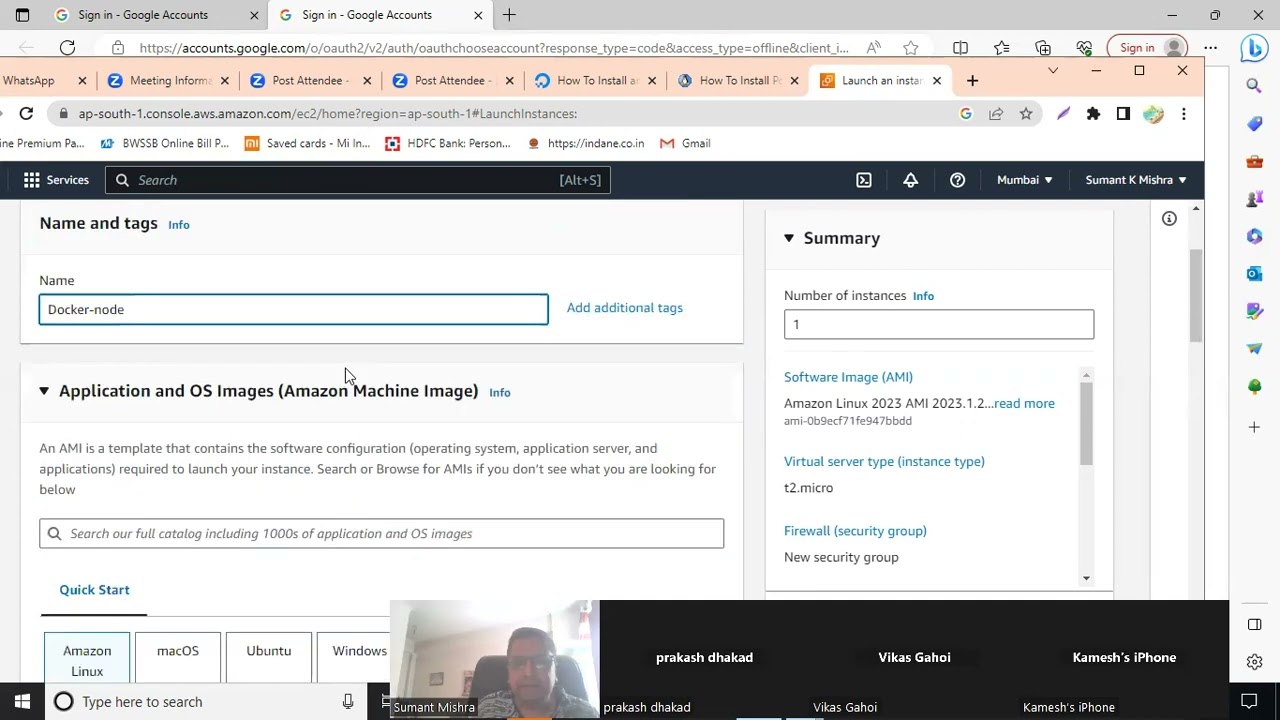Select Quick Start tab
This screenshot has width=1280, height=720.
[x=94, y=590]
